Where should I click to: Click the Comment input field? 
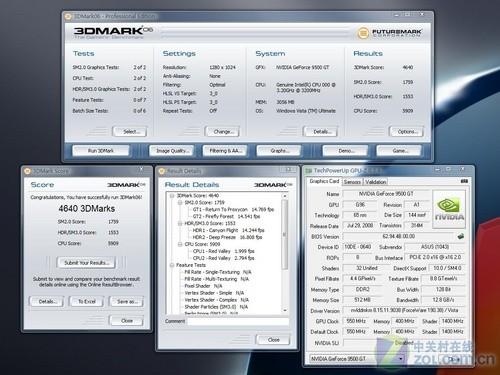[x=238, y=321]
